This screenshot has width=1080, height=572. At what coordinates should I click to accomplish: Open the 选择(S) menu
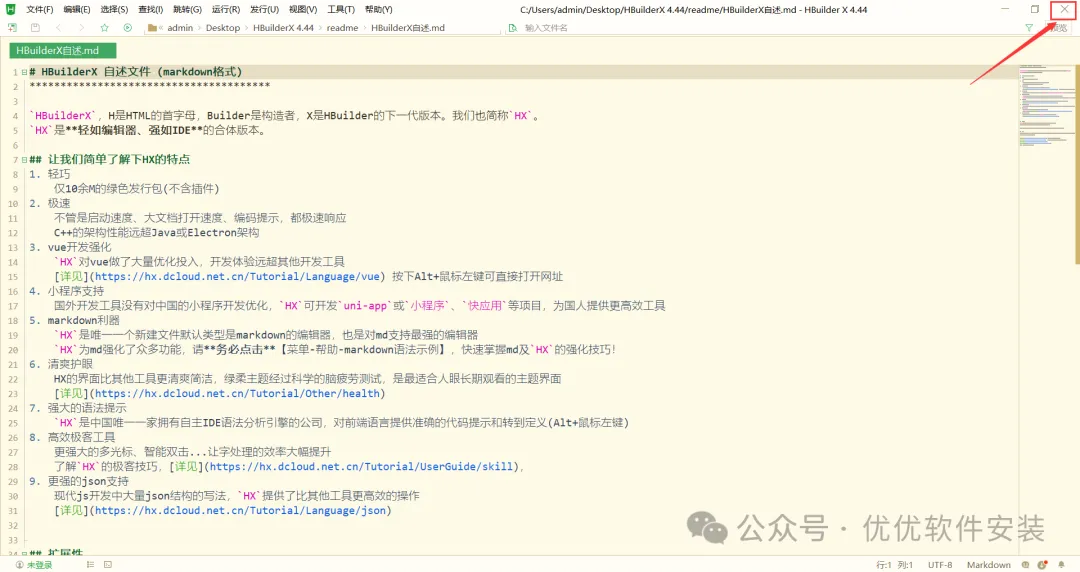pos(114,10)
